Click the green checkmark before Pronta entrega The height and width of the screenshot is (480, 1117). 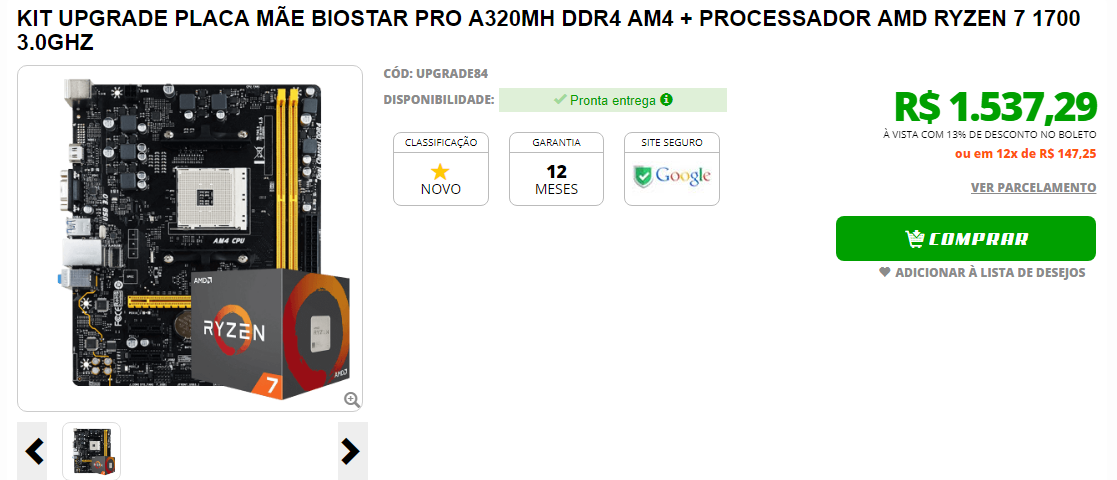[561, 100]
